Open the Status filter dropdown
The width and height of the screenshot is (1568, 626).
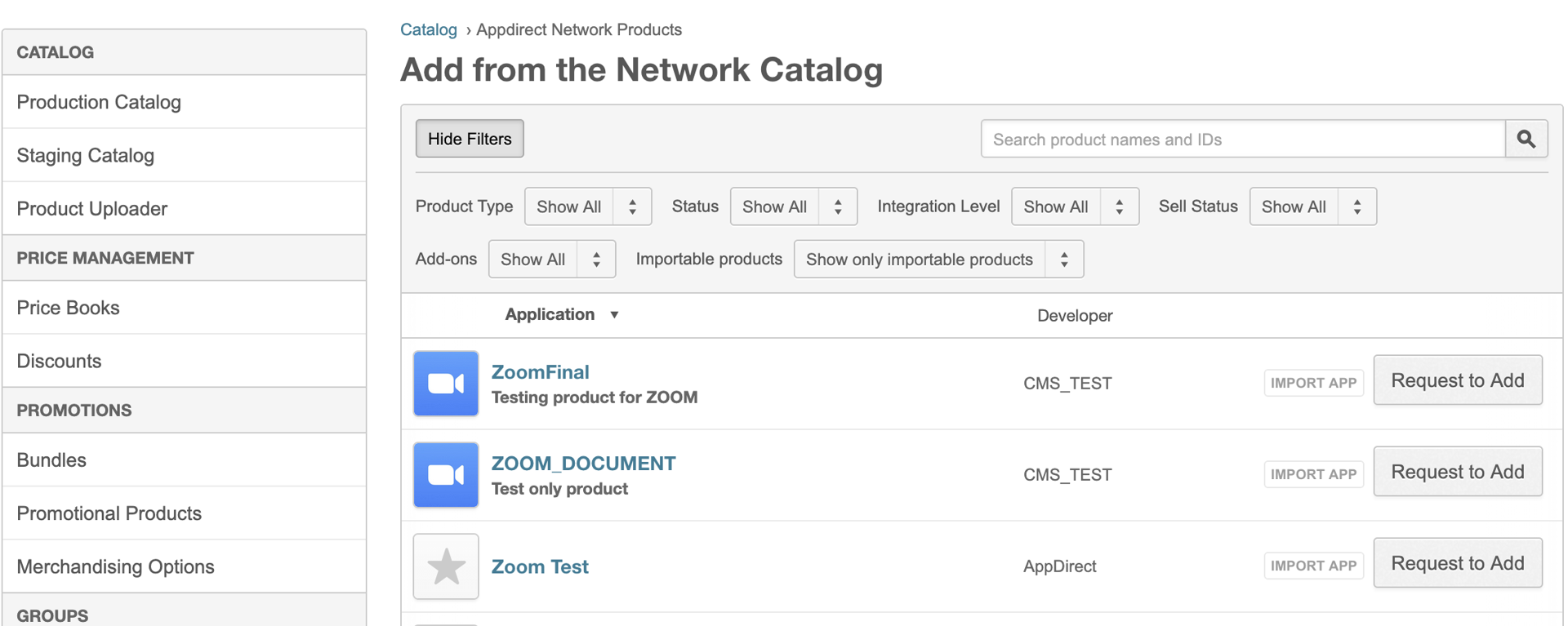click(x=792, y=206)
